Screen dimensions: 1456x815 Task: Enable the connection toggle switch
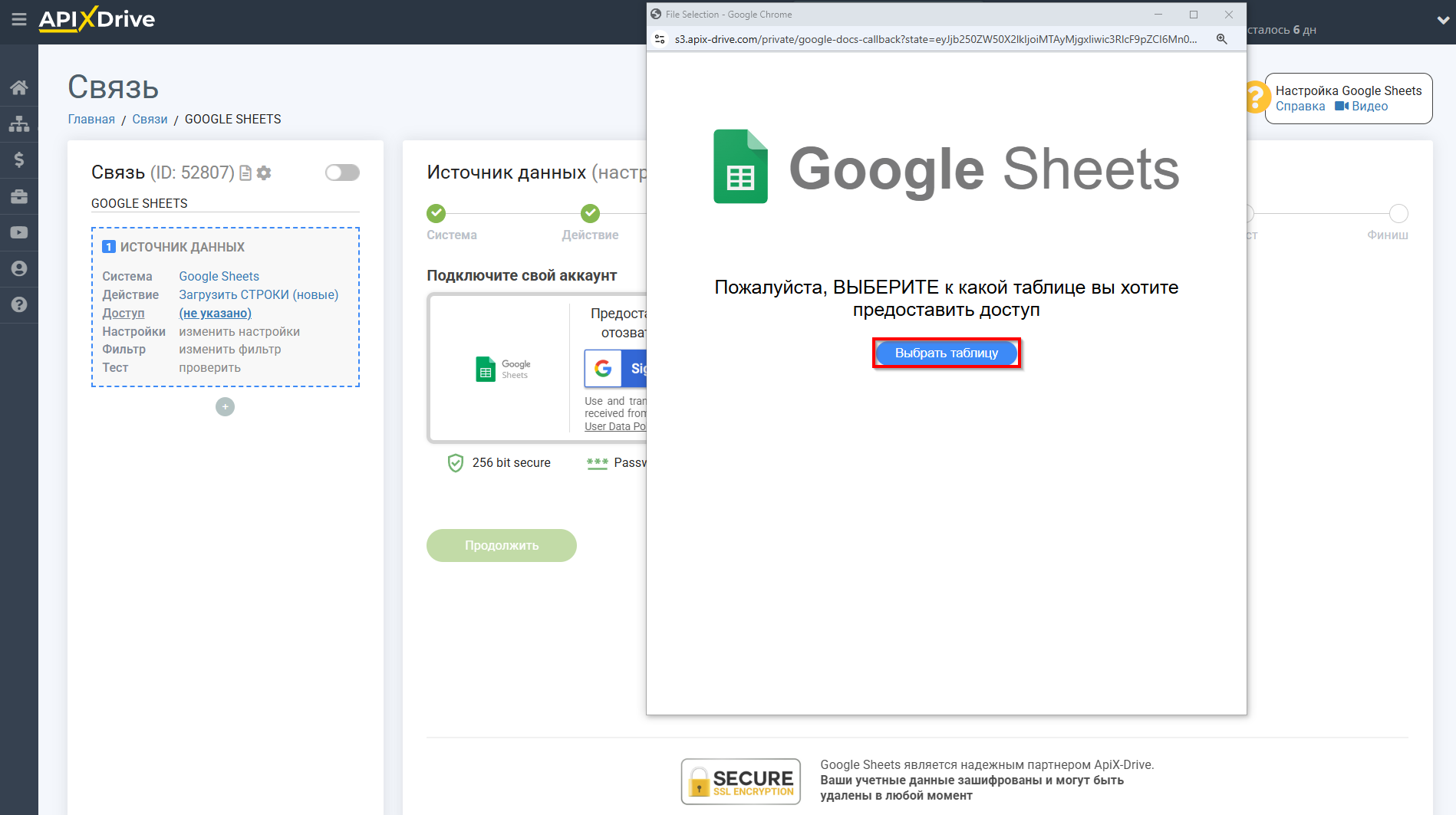point(342,173)
